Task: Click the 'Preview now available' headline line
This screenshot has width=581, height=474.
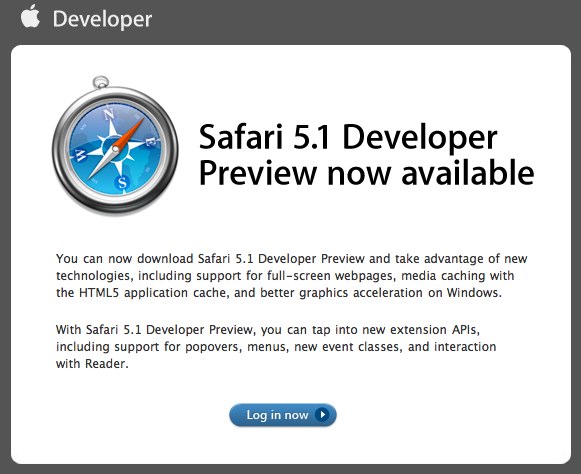Action: [x=366, y=173]
